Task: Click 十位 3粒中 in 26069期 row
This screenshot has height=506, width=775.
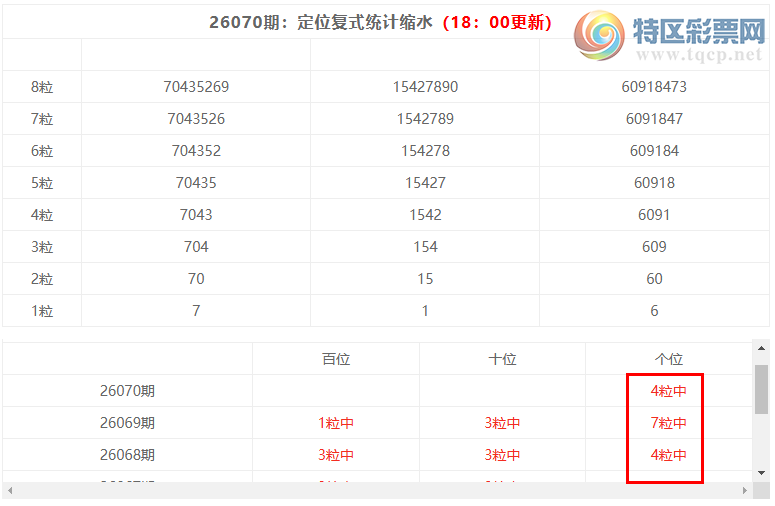Action: pyautogui.click(x=502, y=423)
